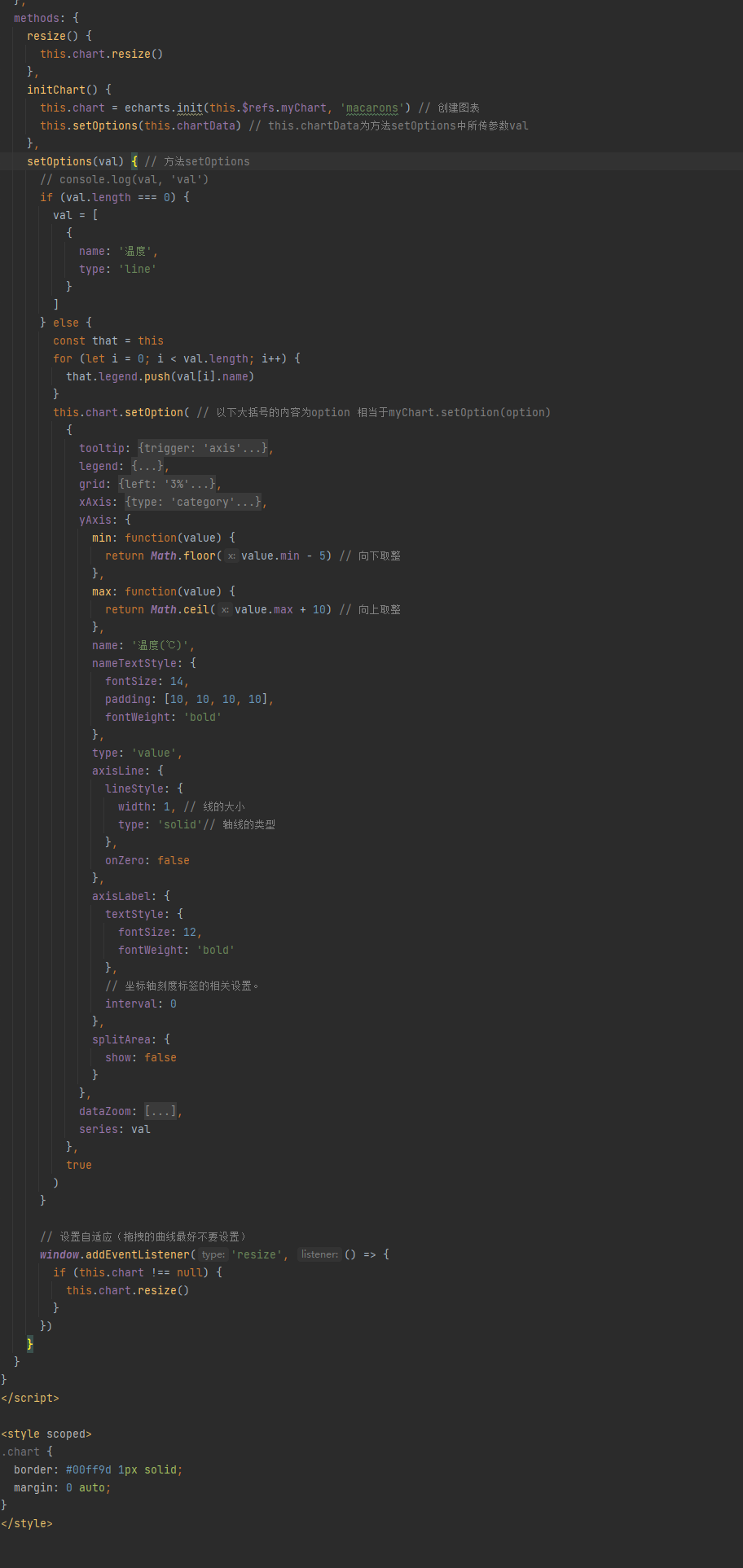Click the max: function(value) line

[164, 591]
